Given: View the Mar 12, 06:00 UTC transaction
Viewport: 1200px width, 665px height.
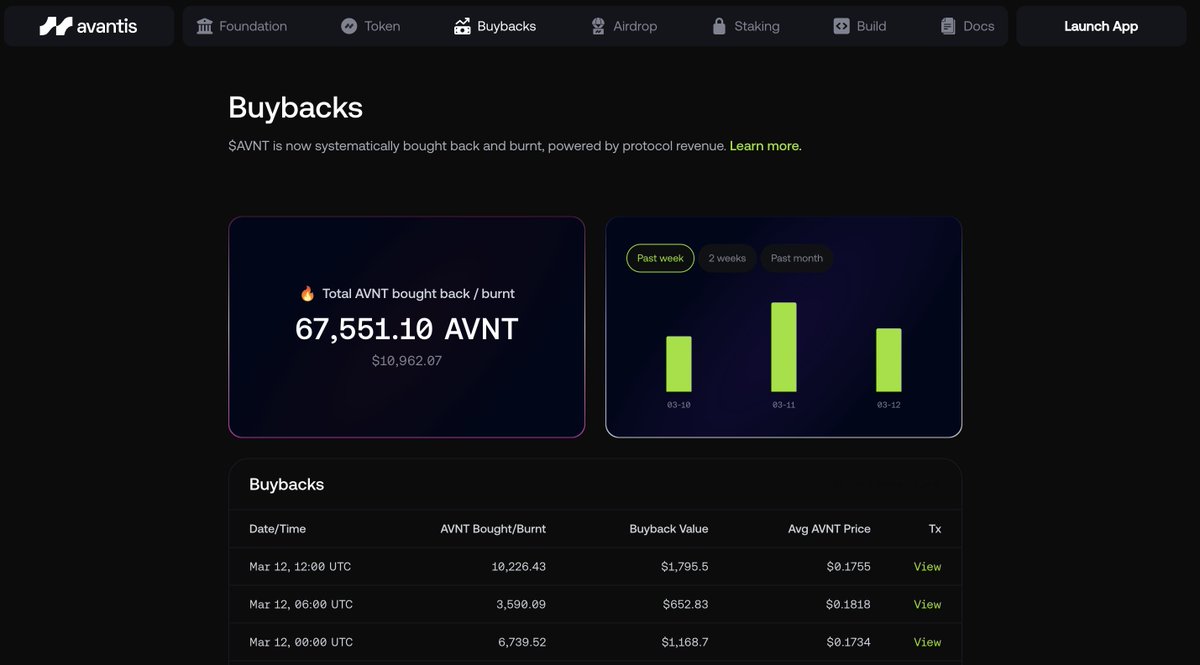Looking at the screenshot, I should pos(927,604).
